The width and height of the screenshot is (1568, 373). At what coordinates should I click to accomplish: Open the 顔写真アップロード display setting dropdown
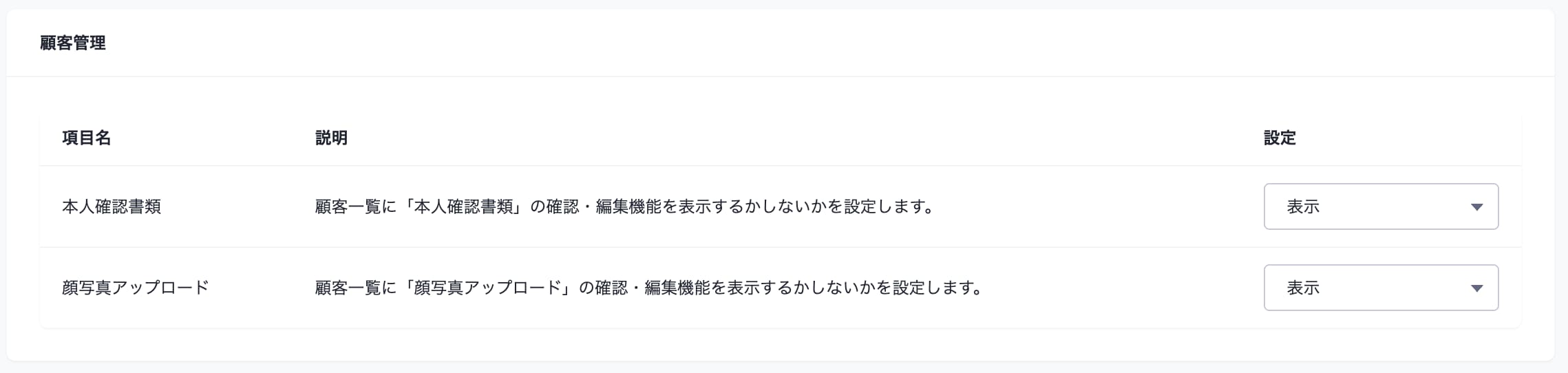[x=1381, y=288]
